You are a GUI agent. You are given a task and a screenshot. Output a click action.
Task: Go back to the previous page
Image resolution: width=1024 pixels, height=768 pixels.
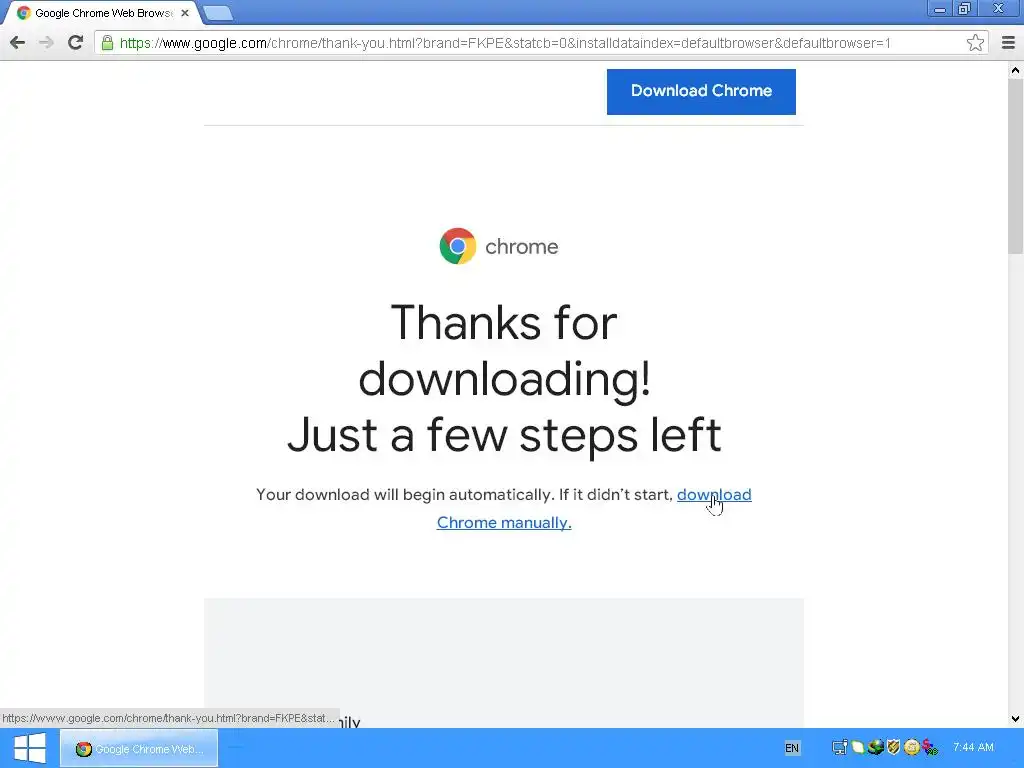pos(18,42)
